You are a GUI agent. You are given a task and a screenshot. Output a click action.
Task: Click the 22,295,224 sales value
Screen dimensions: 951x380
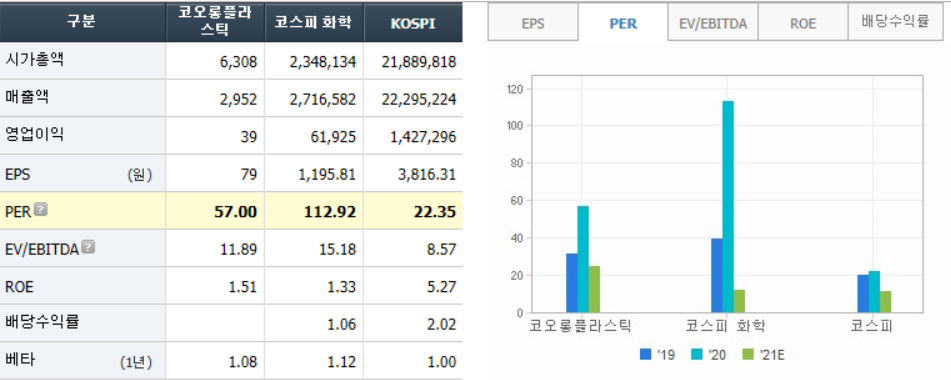click(419, 99)
